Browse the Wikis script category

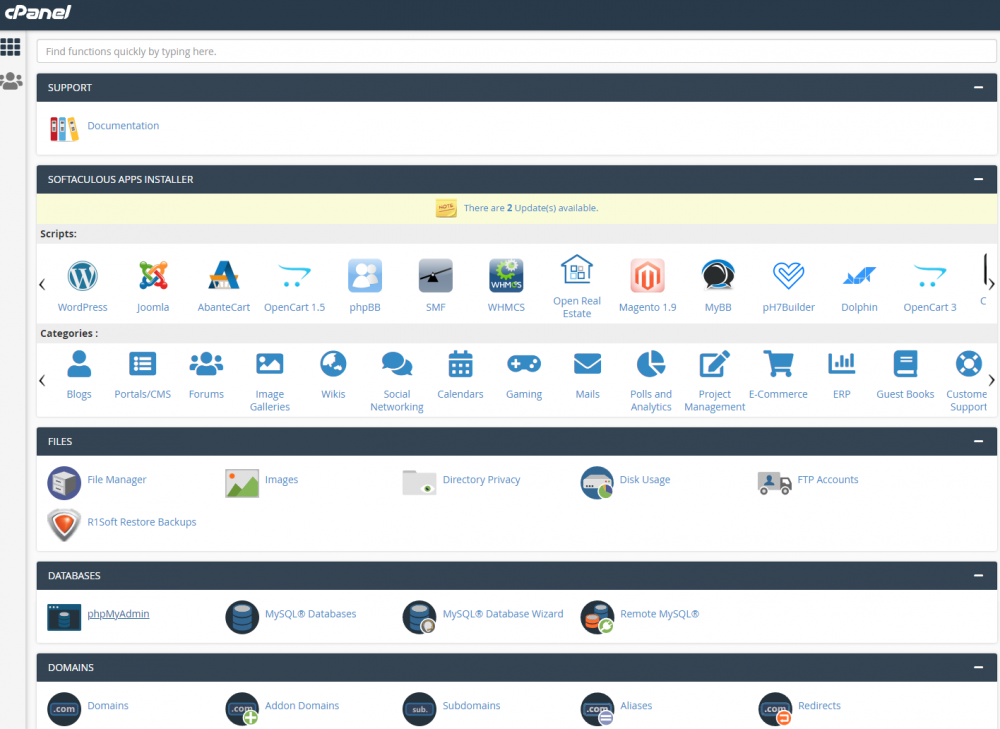333,364
